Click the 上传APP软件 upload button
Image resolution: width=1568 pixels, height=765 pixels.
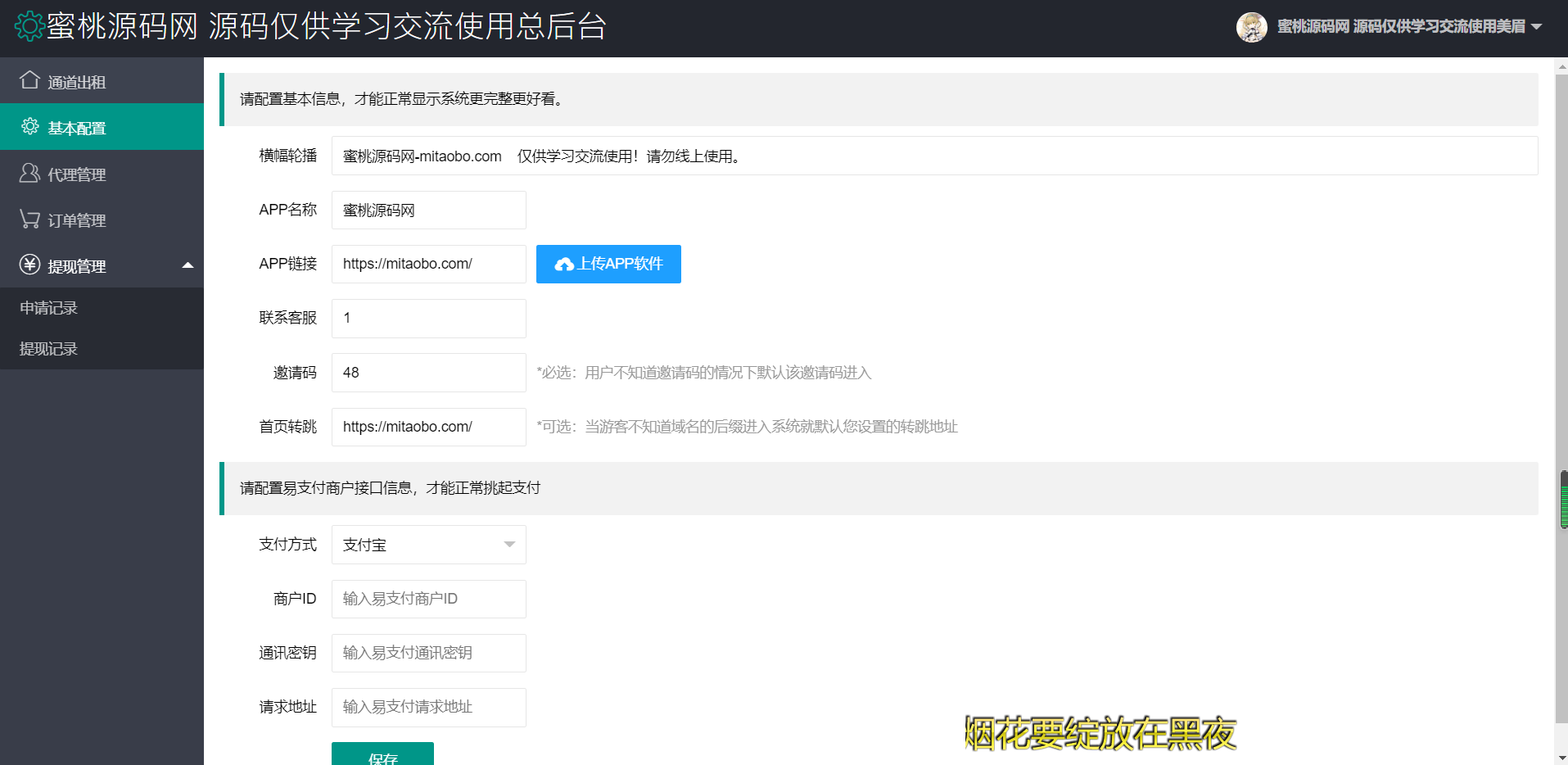tap(608, 264)
